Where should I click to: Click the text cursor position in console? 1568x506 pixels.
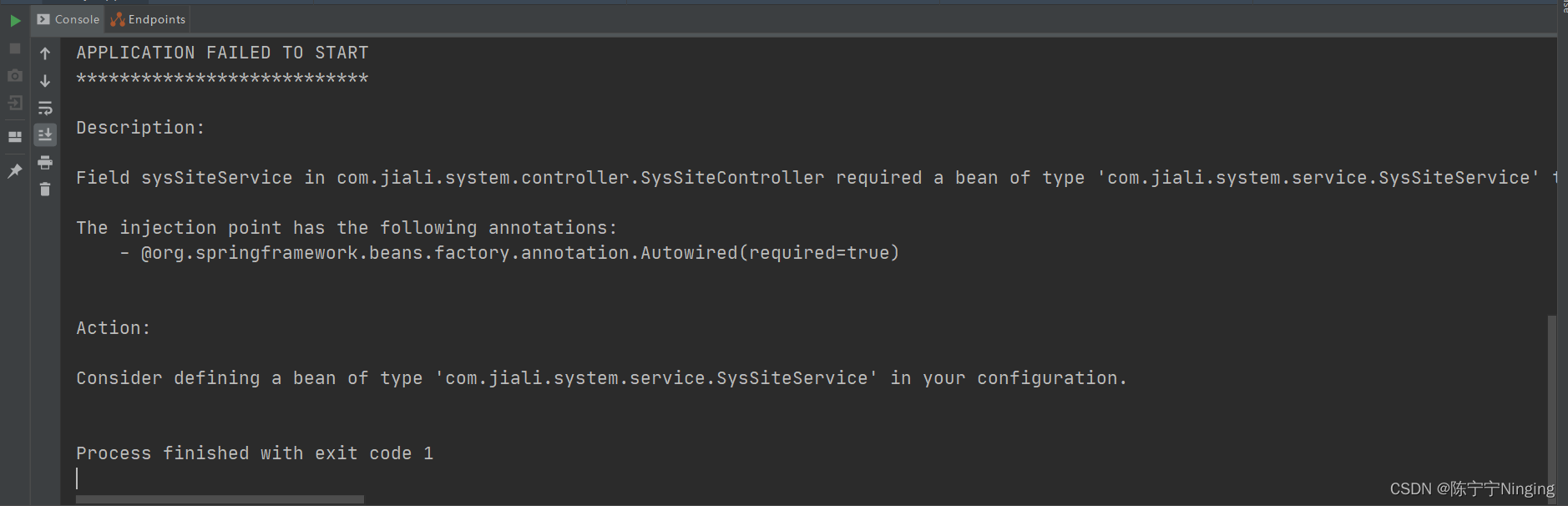pyautogui.click(x=78, y=478)
